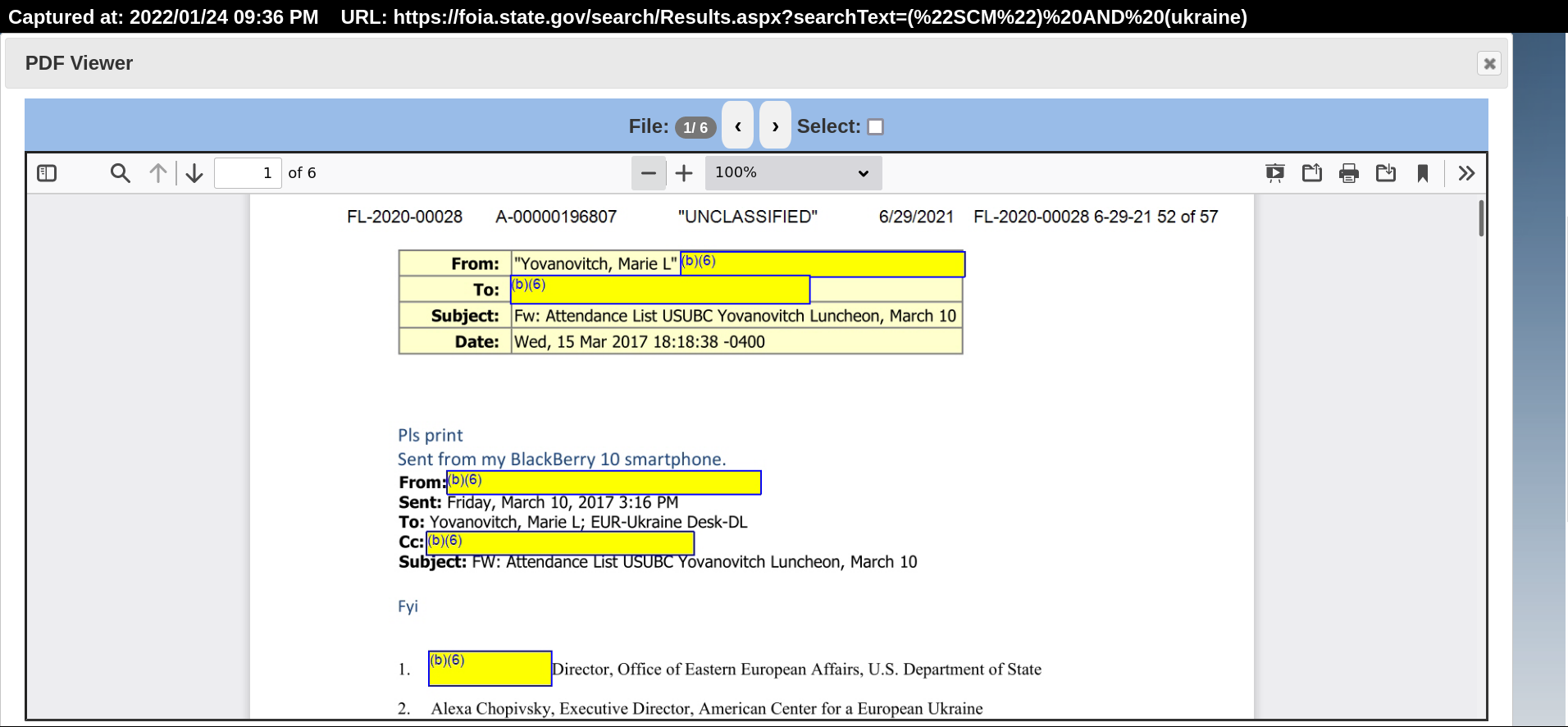
Task: Open the find in document search
Action: tap(121, 173)
